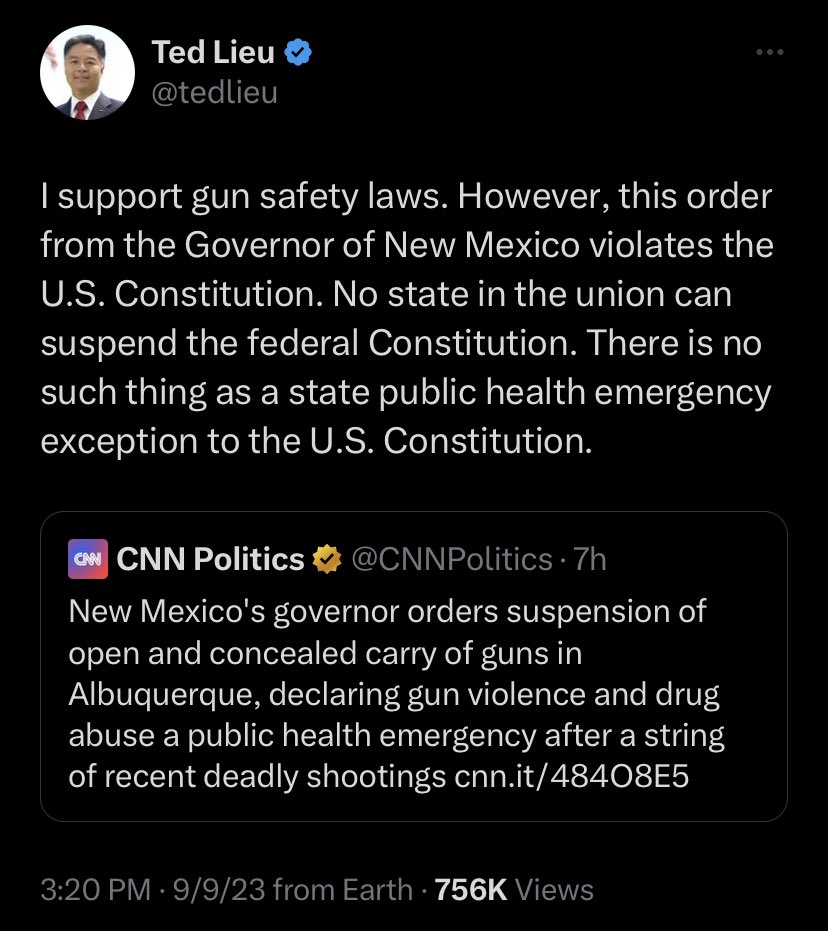
Task: Click the 'from Earth' location label
Action: (x=342, y=889)
